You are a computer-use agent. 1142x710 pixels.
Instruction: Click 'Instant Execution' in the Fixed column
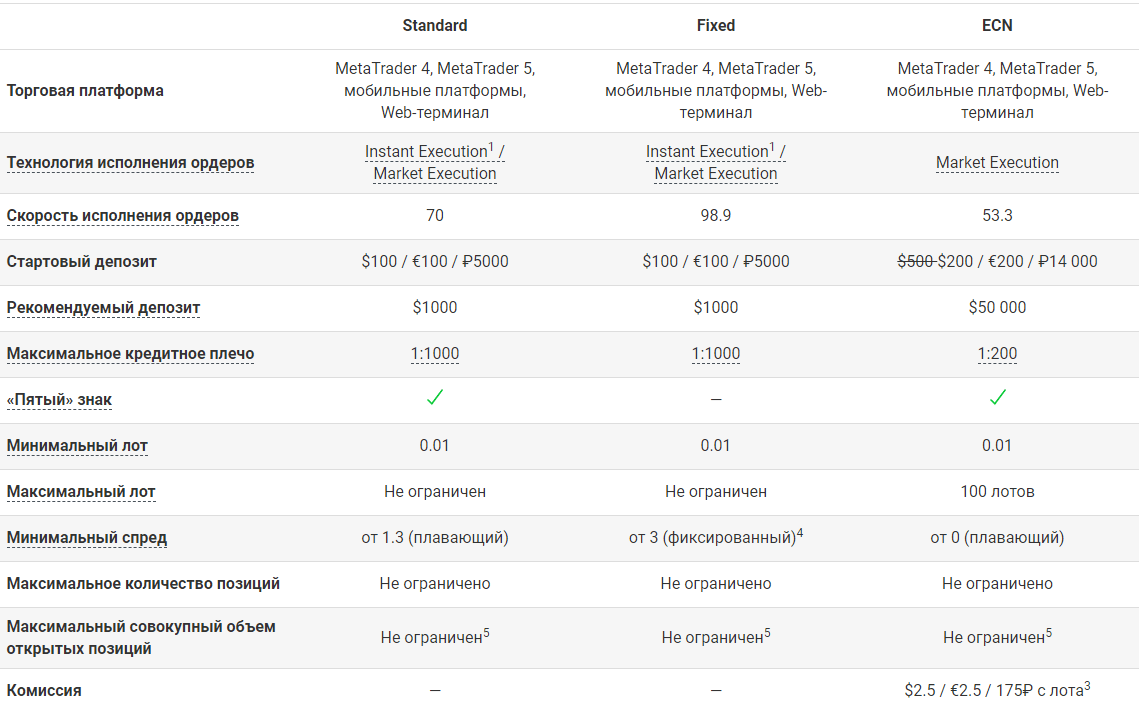point(707,152)
